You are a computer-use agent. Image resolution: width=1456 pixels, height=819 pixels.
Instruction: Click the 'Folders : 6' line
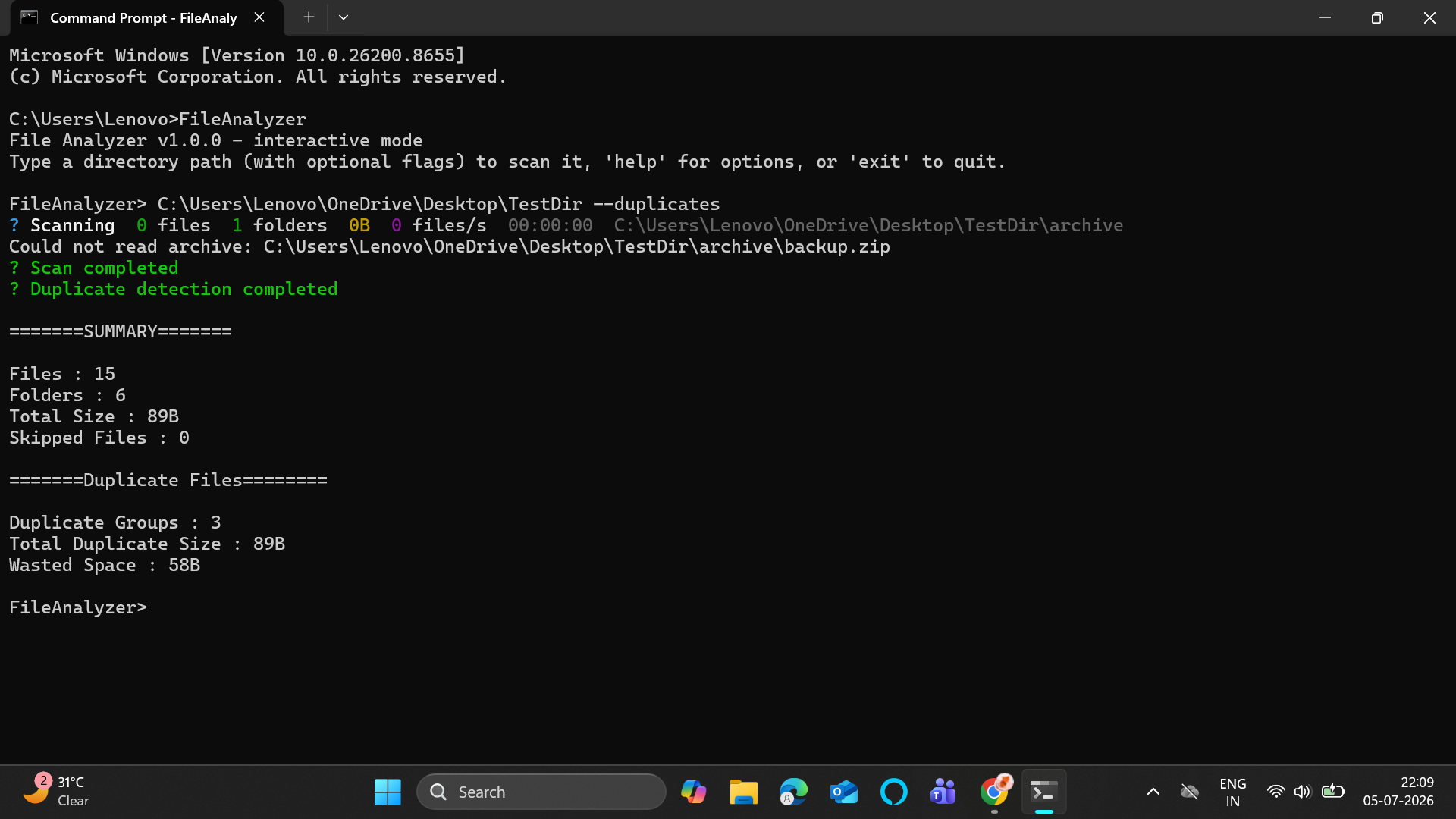(67, 395)
